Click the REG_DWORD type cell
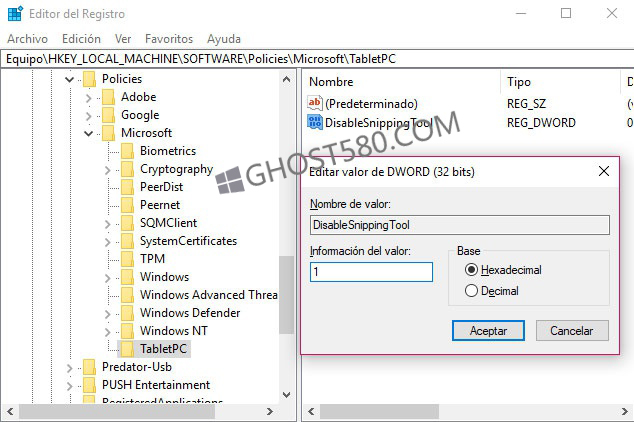Screen dimensions: 634x422 tap(541, 122)
